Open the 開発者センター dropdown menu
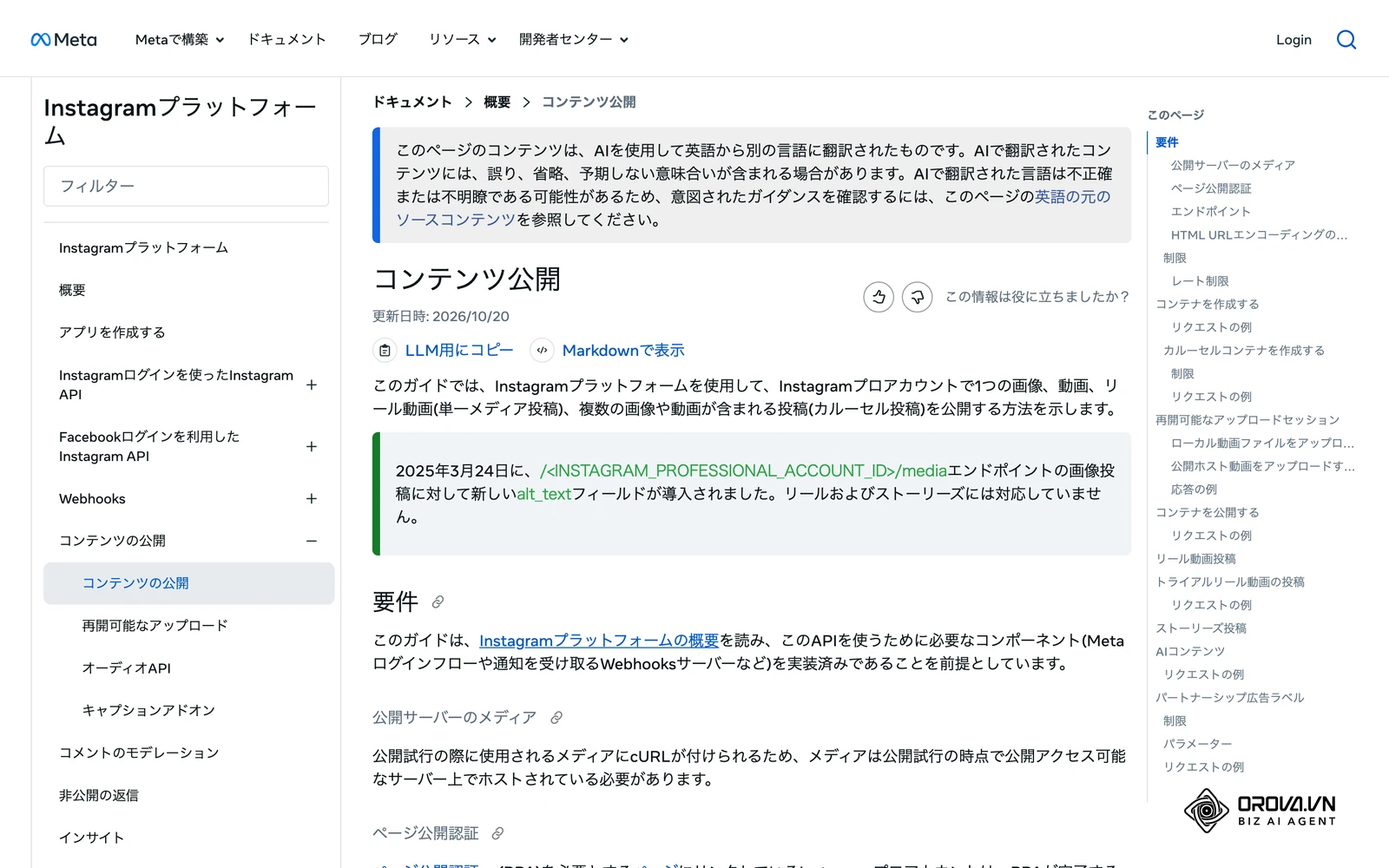Screen dimensions: 1389x868 [x=574, y=40]
